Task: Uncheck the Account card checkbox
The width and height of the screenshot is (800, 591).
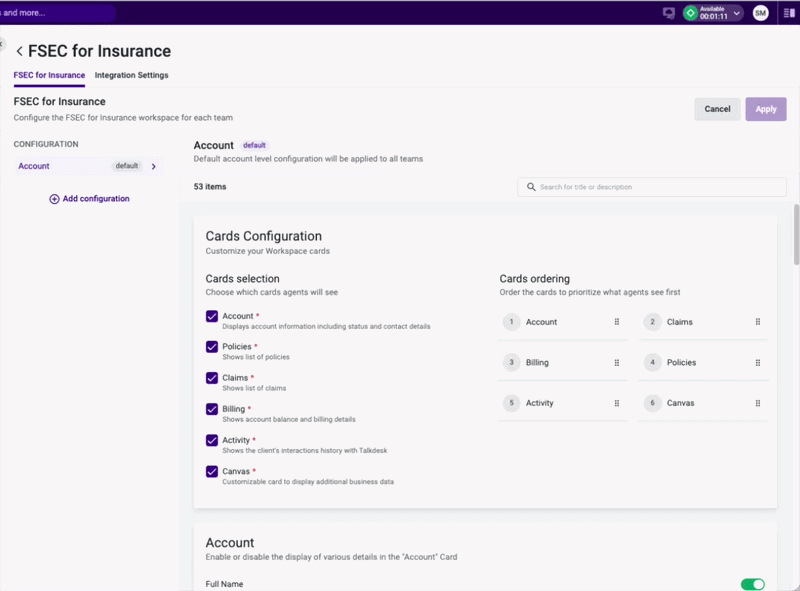Action: (x=212, y=316)
